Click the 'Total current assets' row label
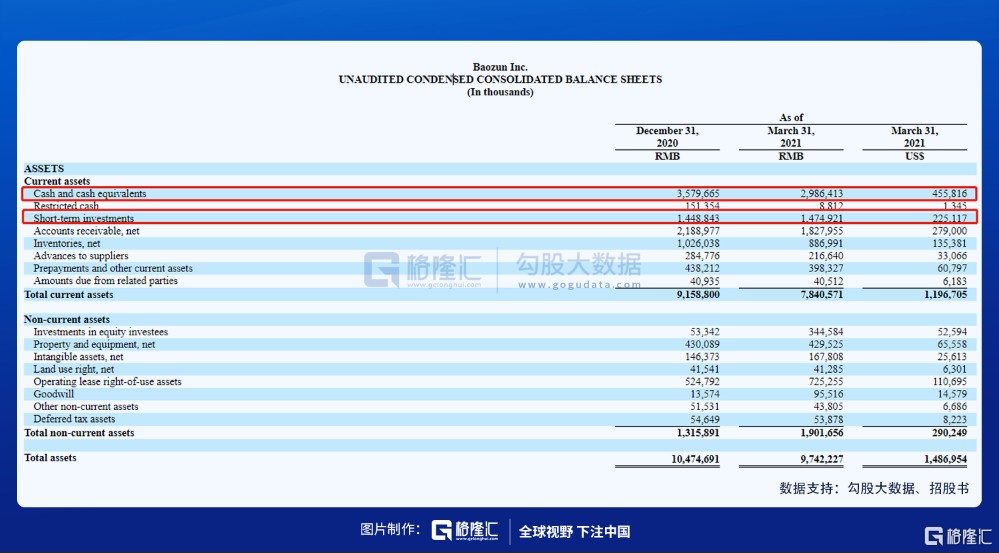The width and height of the screenshot is (999, 553). click(x=69, y=295)
